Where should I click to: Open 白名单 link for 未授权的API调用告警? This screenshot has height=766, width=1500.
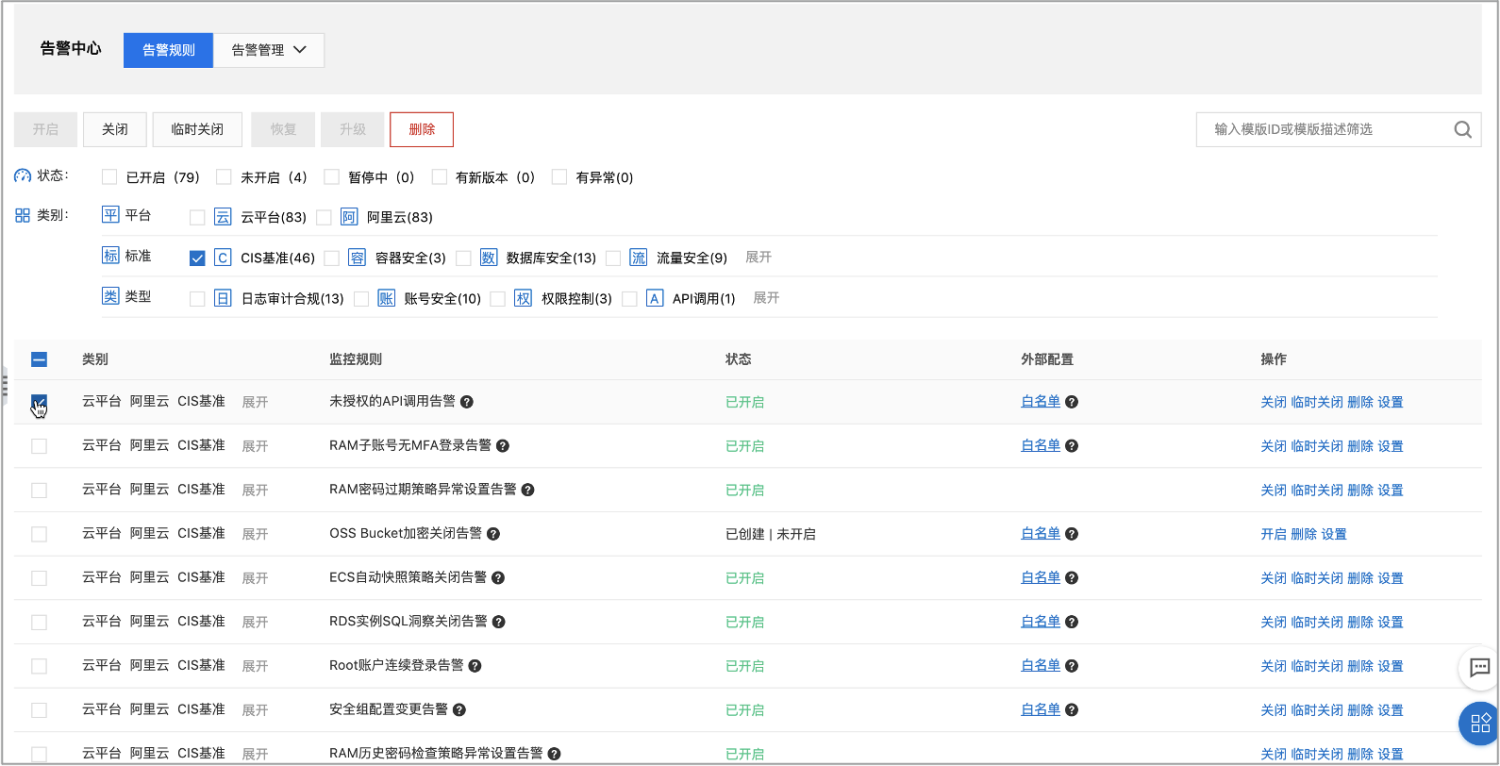click(1040, 401)
